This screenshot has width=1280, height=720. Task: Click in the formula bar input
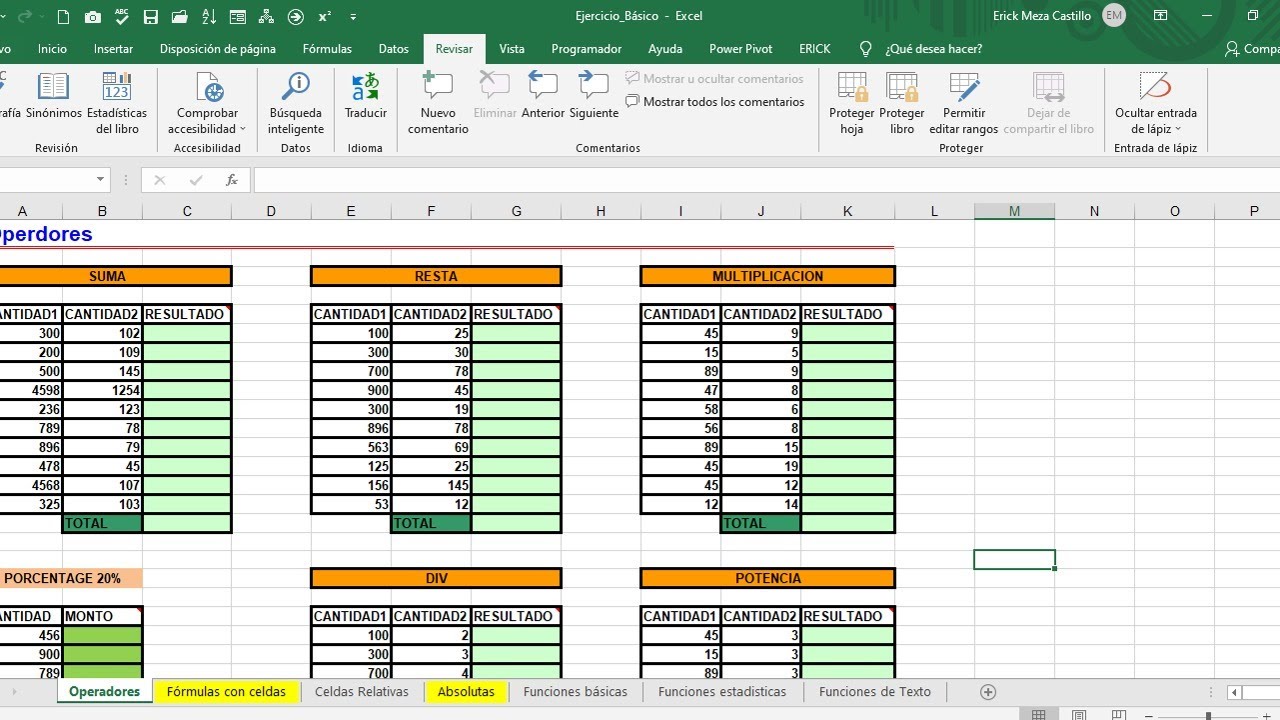pyautogui.click(x=766, y=180)
